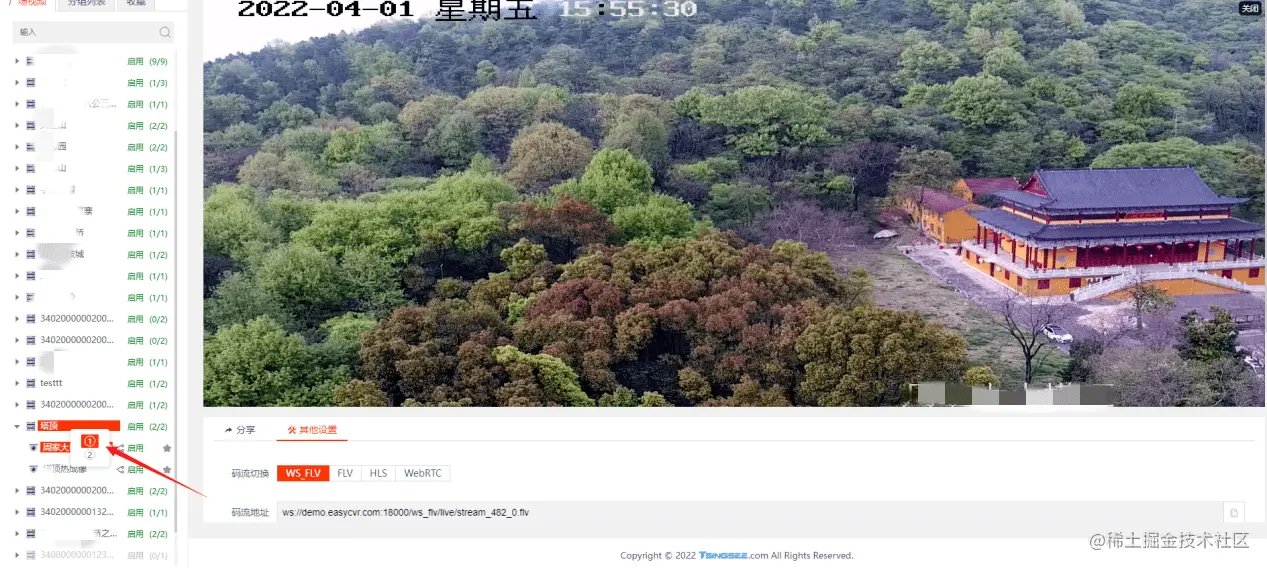Image resolution: width=1267 pixels, height=568 pixels.
Task: Open the Tsingsee.com footer link
Action: (x=733, y=555)
